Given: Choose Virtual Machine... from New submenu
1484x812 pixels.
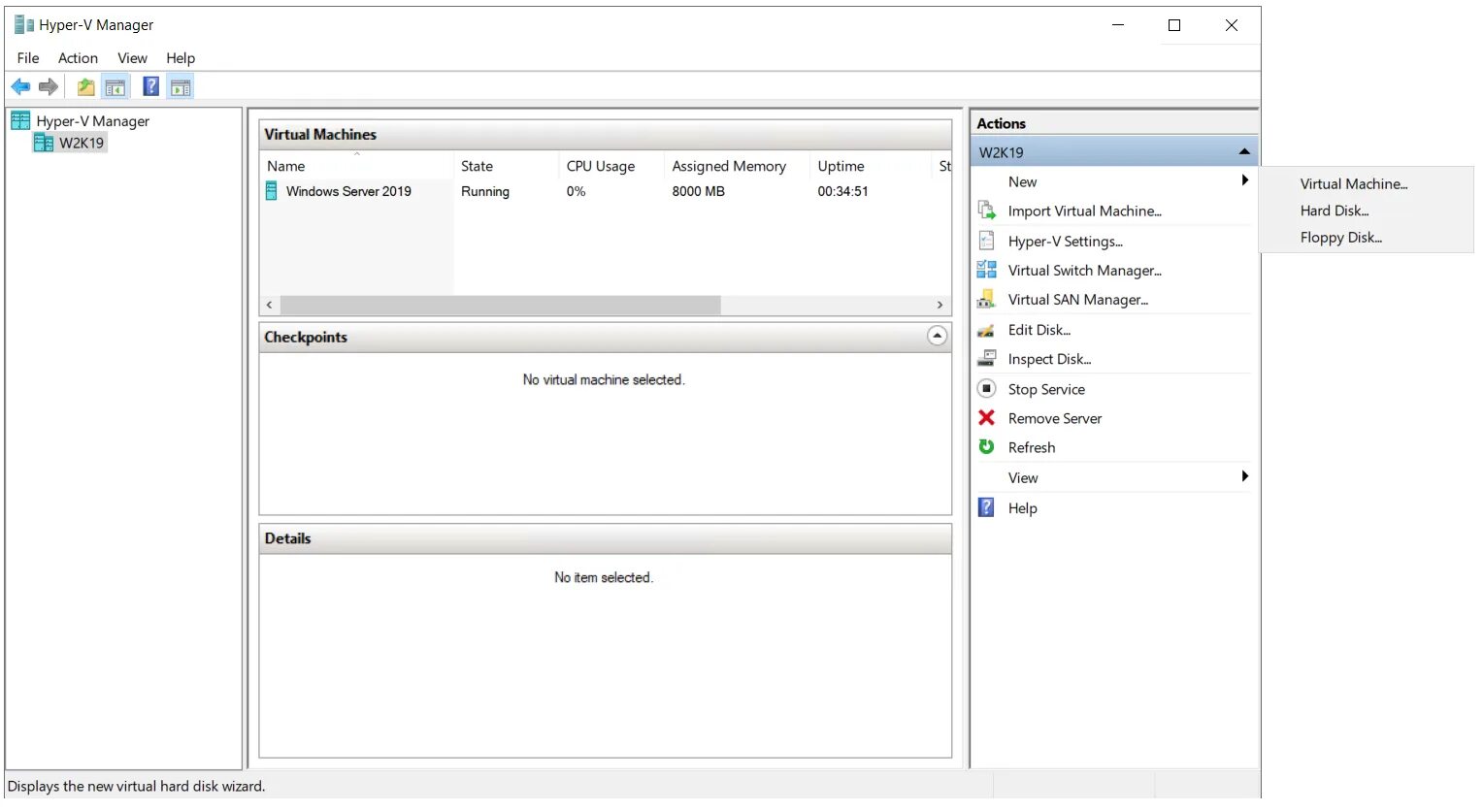Looking at the screenshot, I should coord(1354,183).
